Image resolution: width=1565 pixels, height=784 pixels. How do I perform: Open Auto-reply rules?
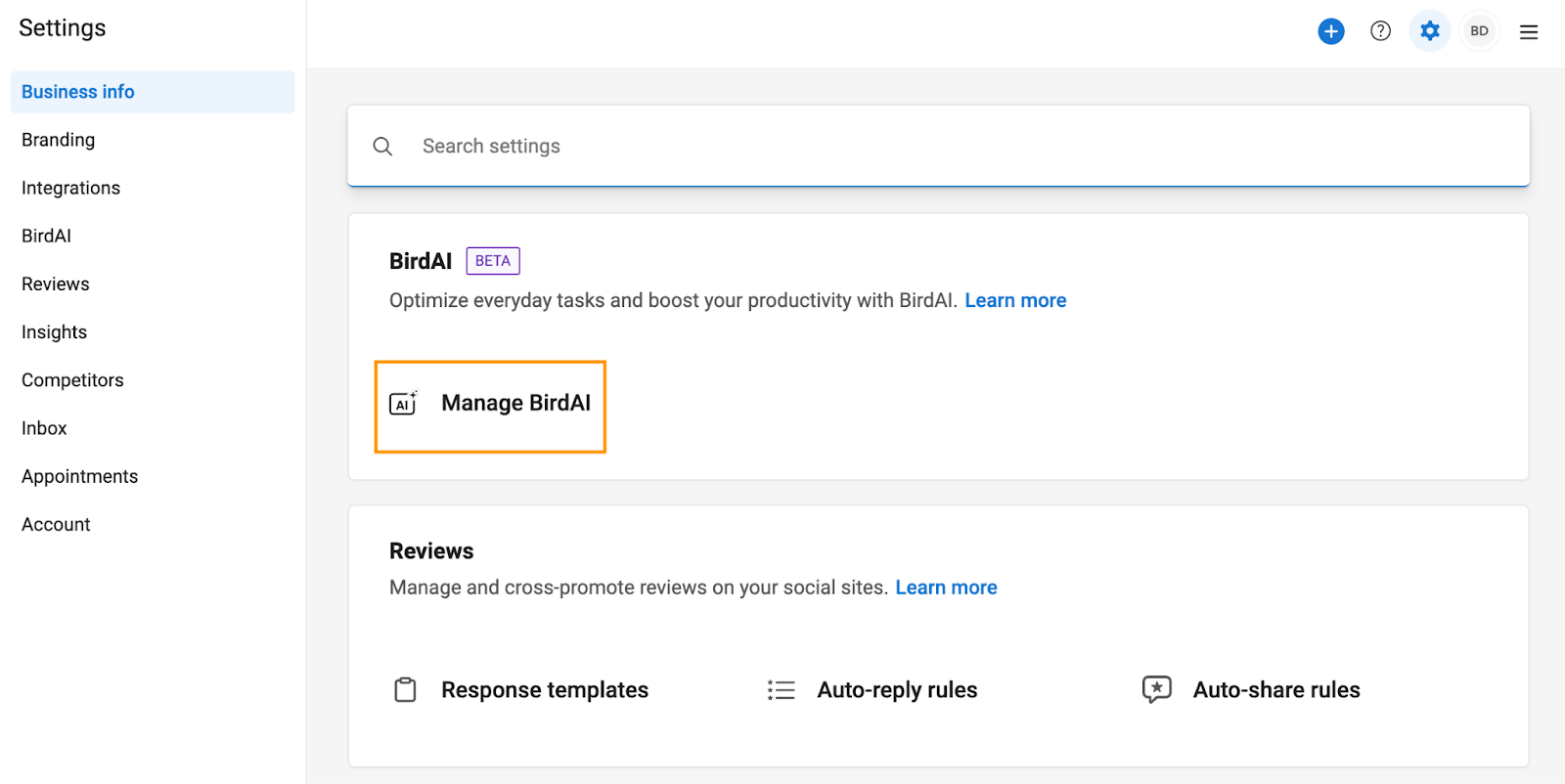pos(897,690)
